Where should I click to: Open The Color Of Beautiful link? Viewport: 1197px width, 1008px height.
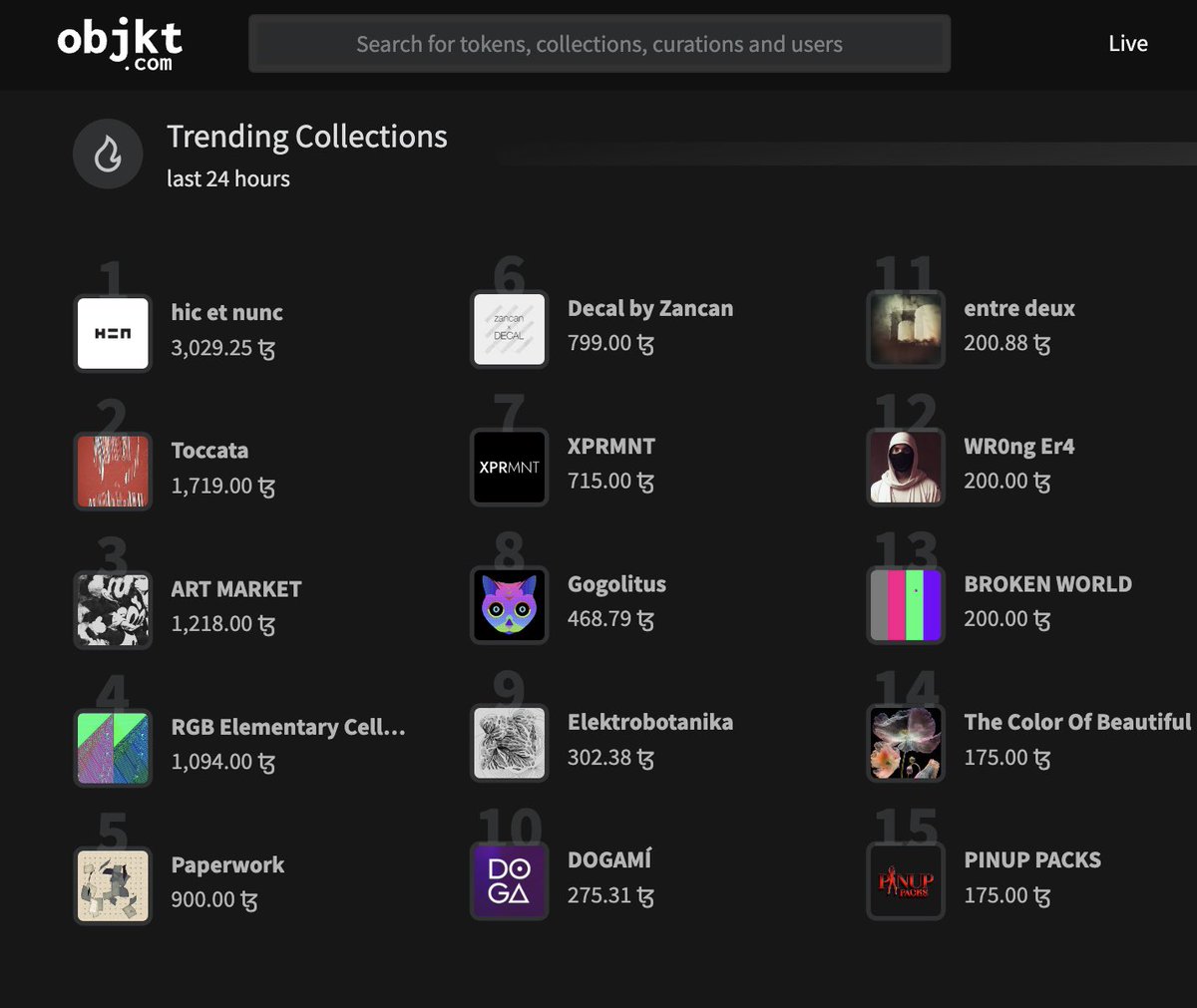pos(1077,722)
